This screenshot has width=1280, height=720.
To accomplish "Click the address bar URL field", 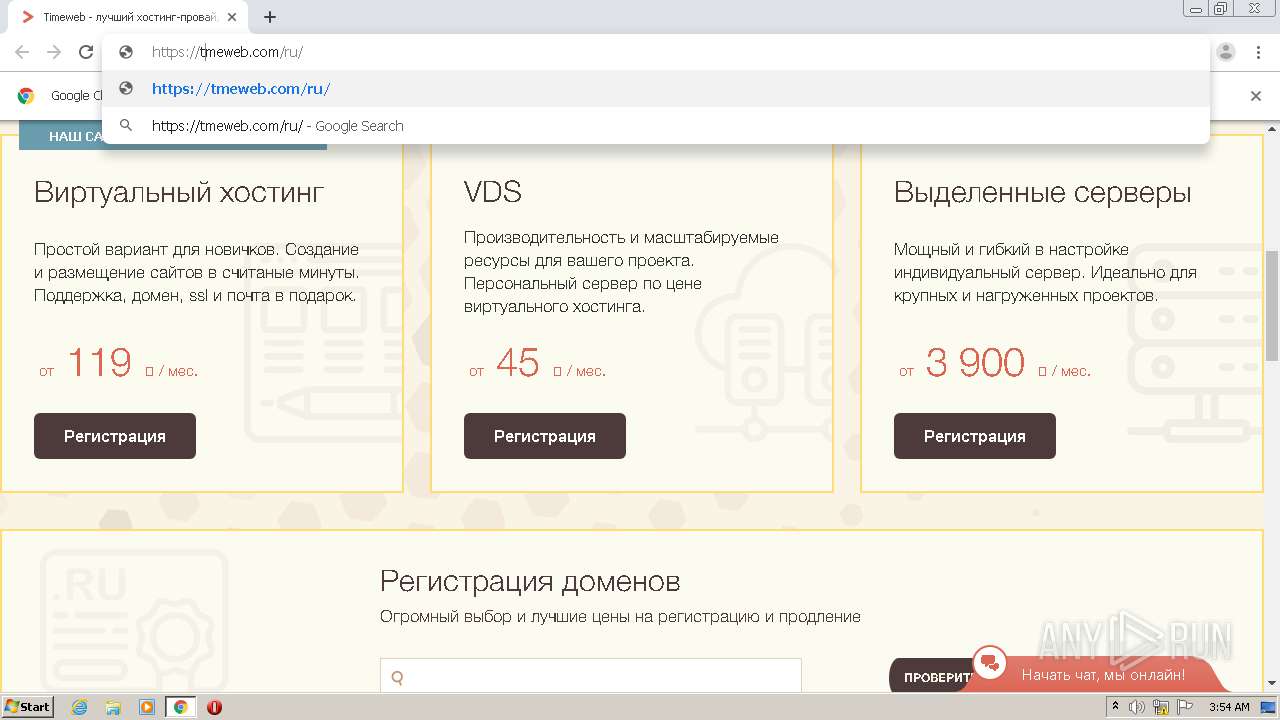I will 655,52.
